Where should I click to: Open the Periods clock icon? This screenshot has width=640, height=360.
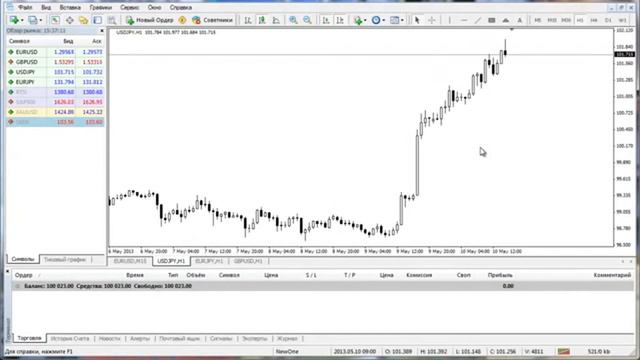point(376,20)
